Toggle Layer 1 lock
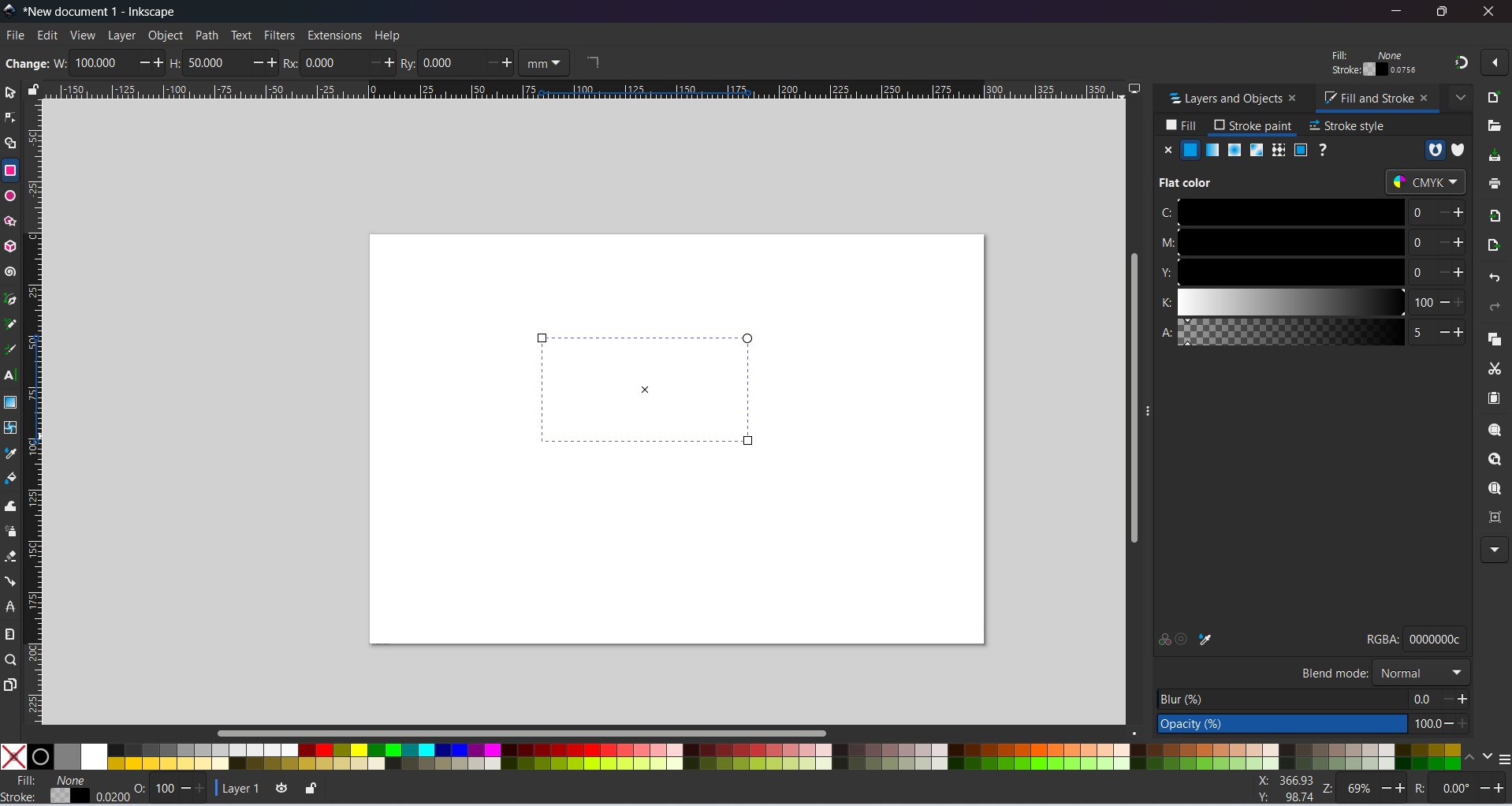The width and height of the screenshot is (1512, 806). pos(312,789)
